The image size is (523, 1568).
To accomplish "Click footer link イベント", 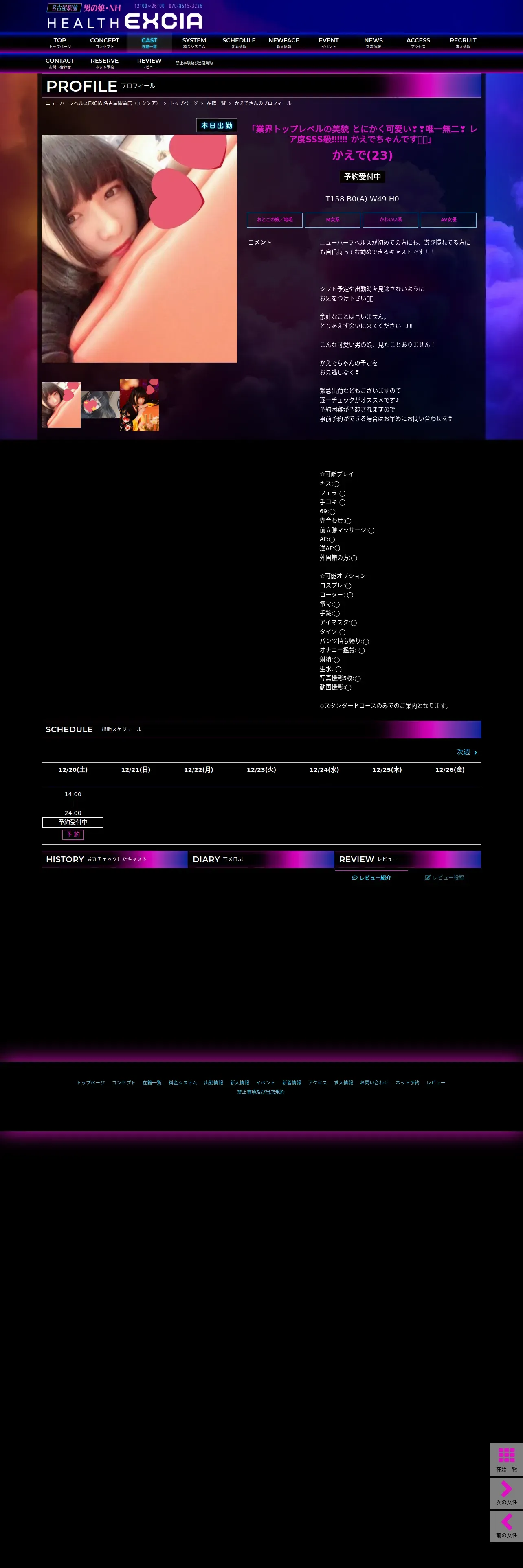I will 266,1083.
